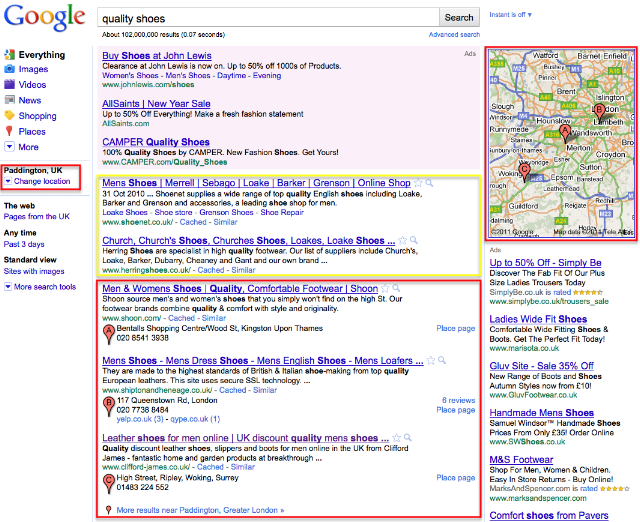
Task: Click the Videos film icon
Action: click(9, 84)
